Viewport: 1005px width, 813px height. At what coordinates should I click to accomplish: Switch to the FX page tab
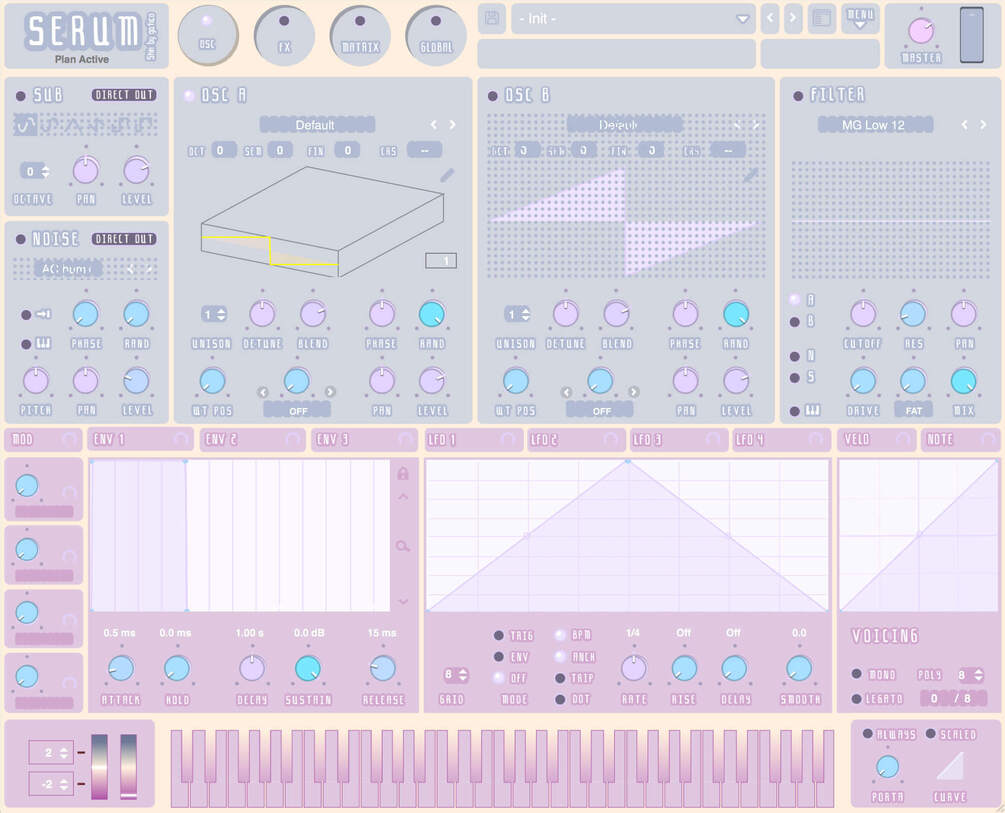(284, 36)
